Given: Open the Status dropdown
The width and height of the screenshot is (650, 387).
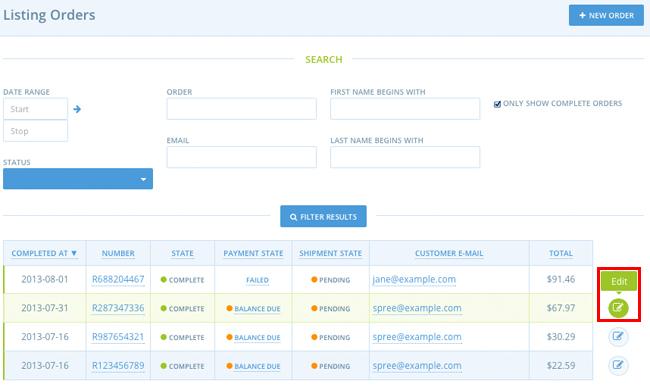Looking at the screenshot, I should click(x=78, y=179).
